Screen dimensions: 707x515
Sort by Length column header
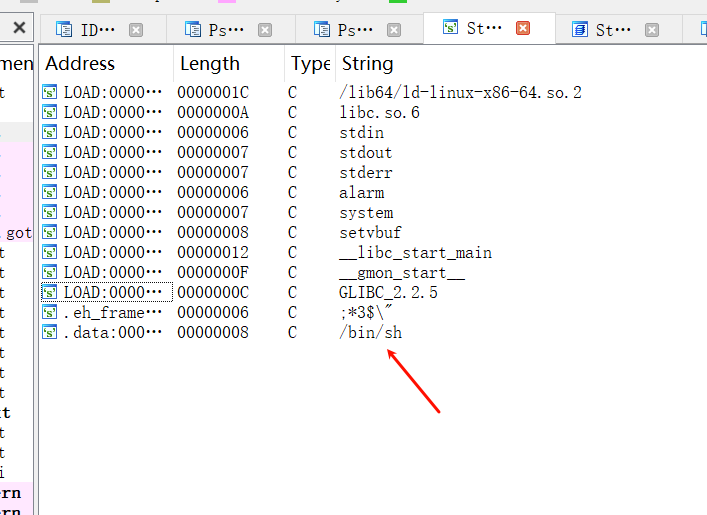210,64
